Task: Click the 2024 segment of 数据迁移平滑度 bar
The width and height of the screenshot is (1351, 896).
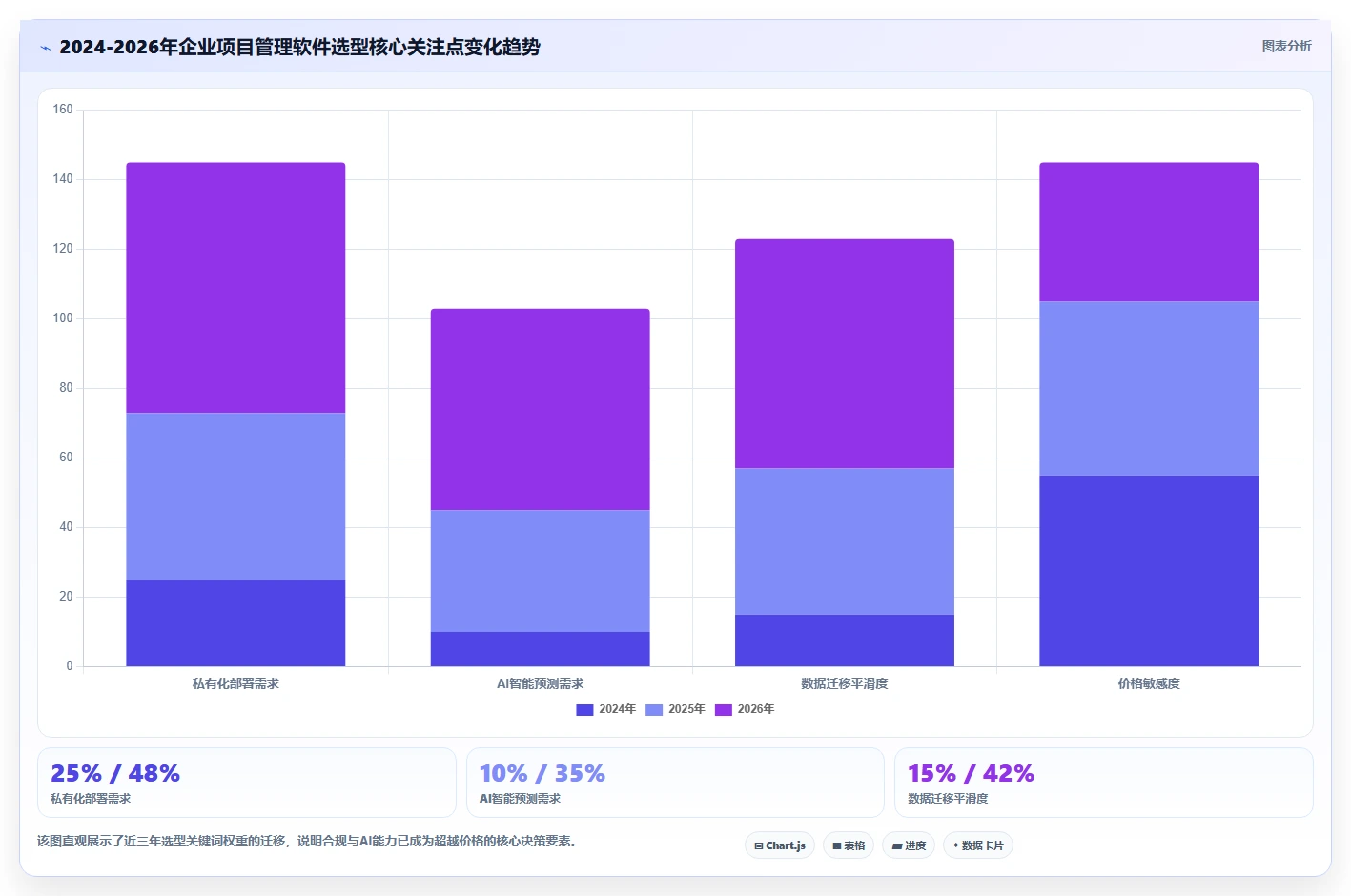Action: click(844, 641)
